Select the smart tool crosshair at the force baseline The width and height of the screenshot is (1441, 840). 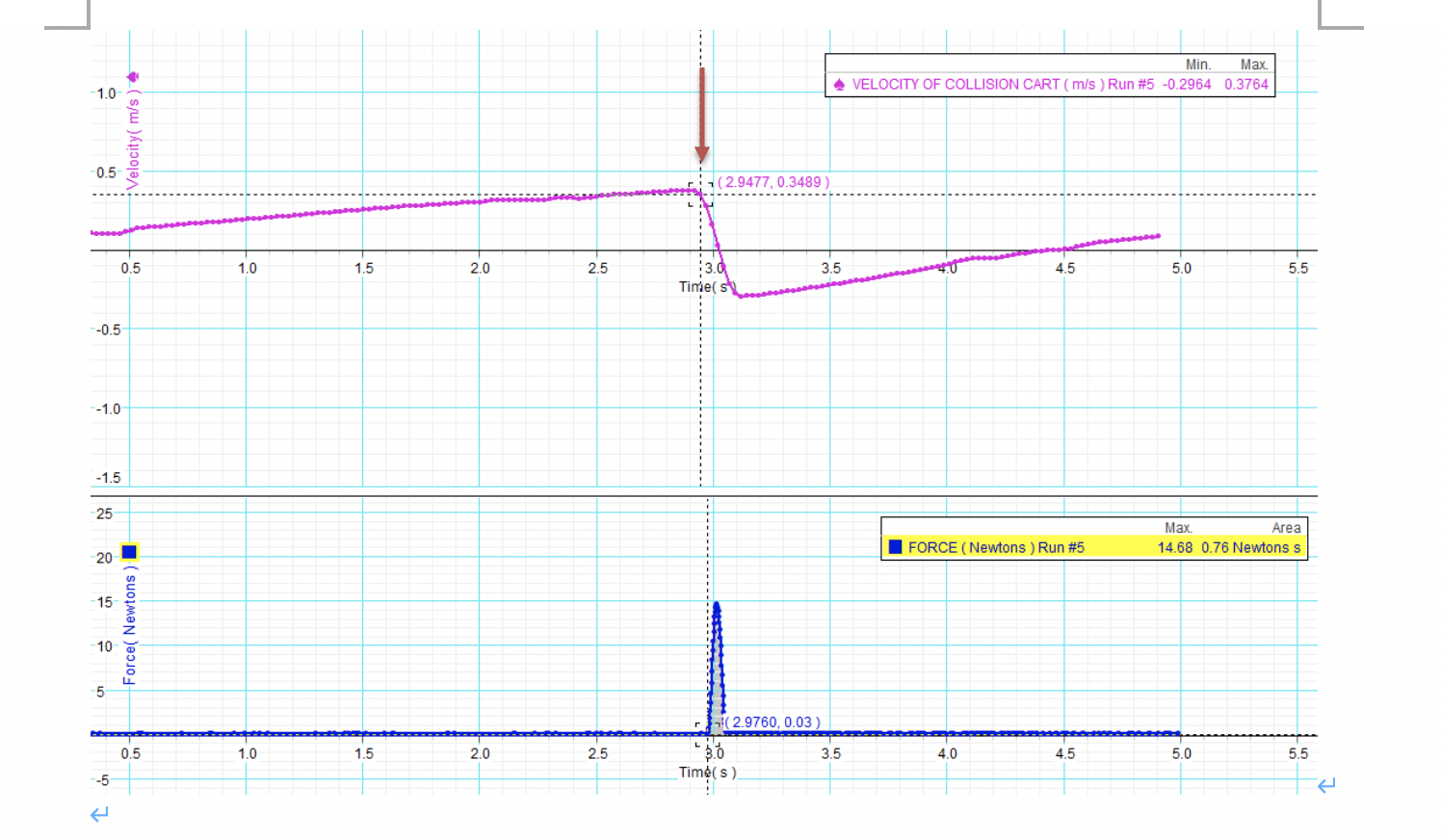pos(708,734)
